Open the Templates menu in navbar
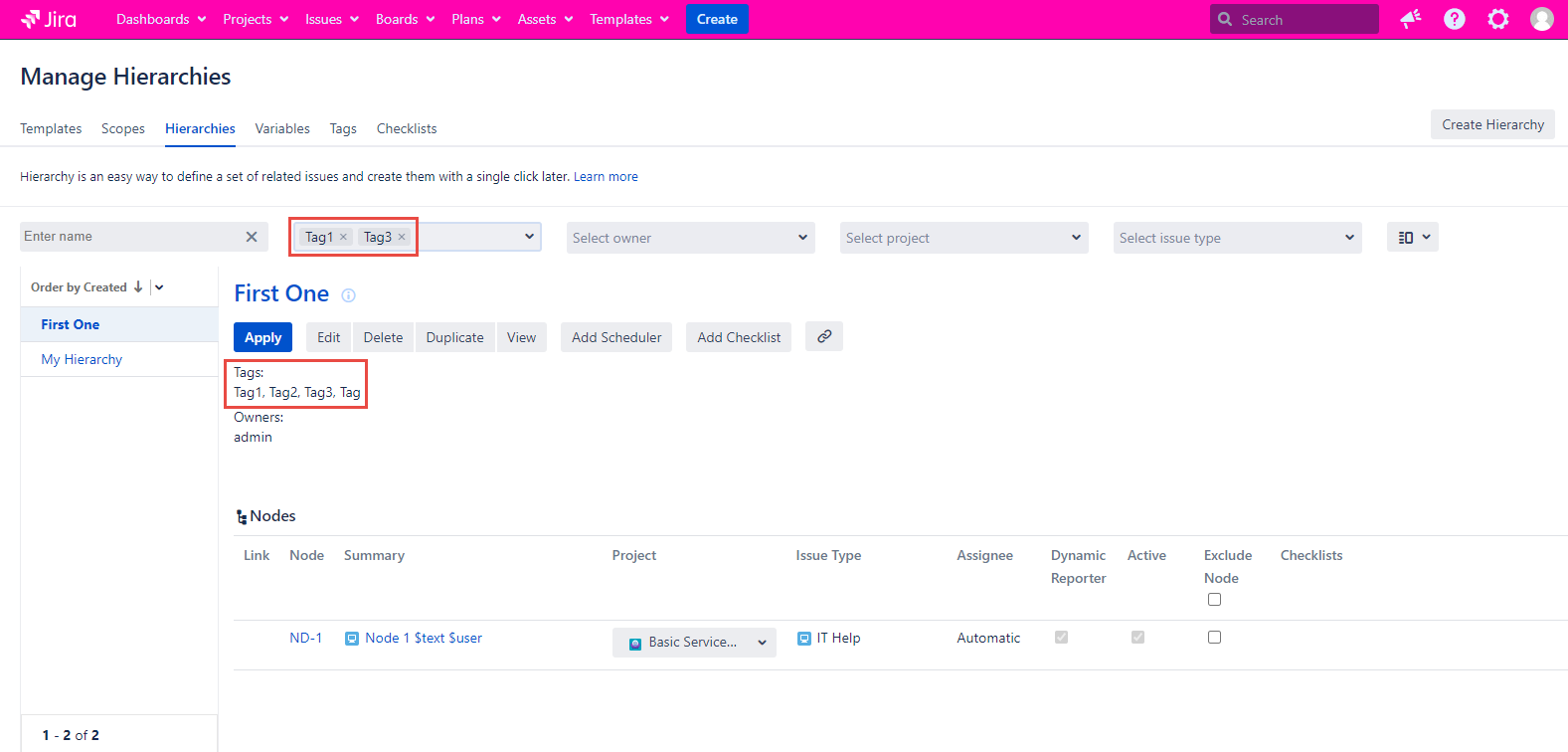 click(628, 19)
